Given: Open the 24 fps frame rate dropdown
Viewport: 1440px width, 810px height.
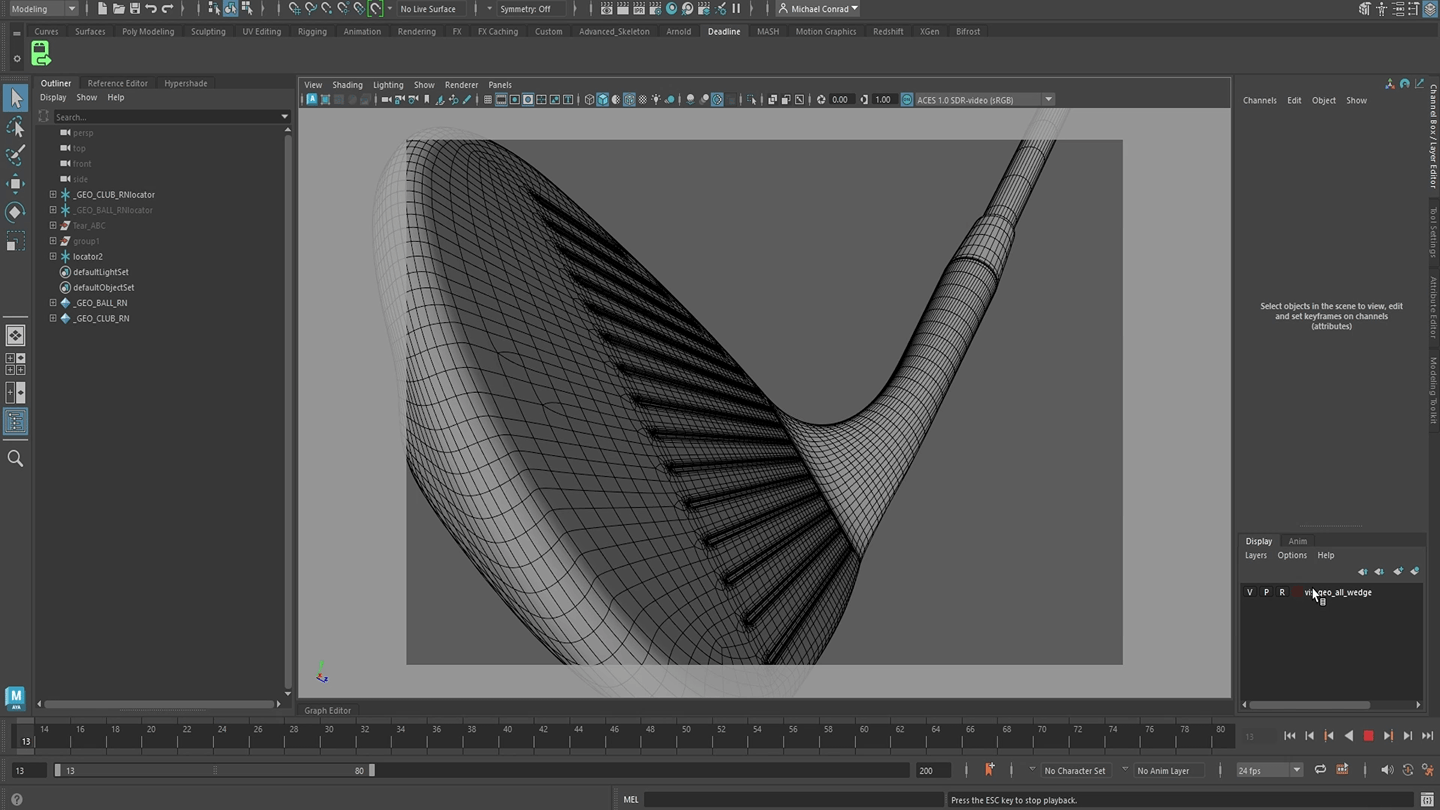Looking at the screenshot, I should pyautogui.click(x=1269, y=770).
